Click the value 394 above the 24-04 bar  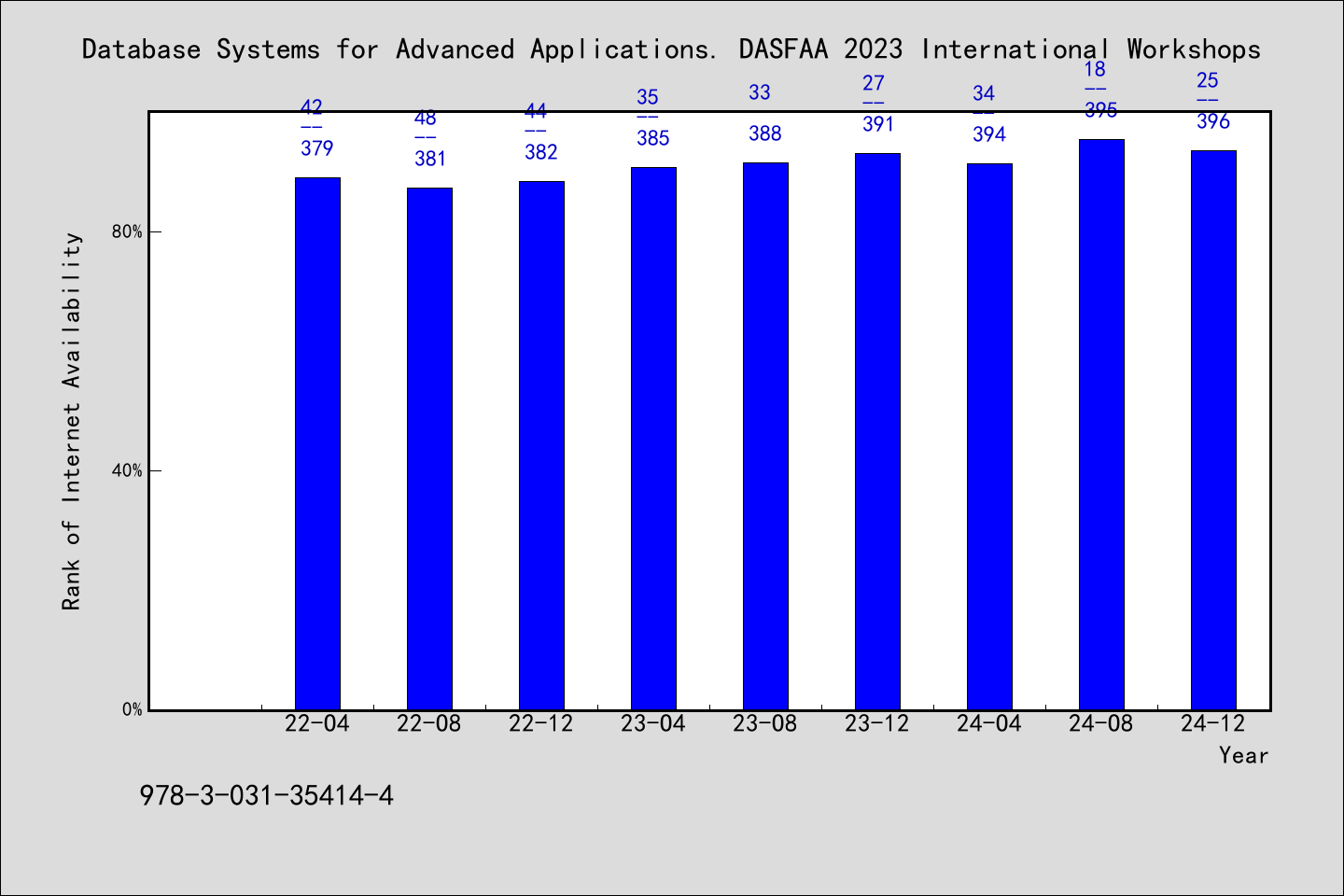click(989, 134)
